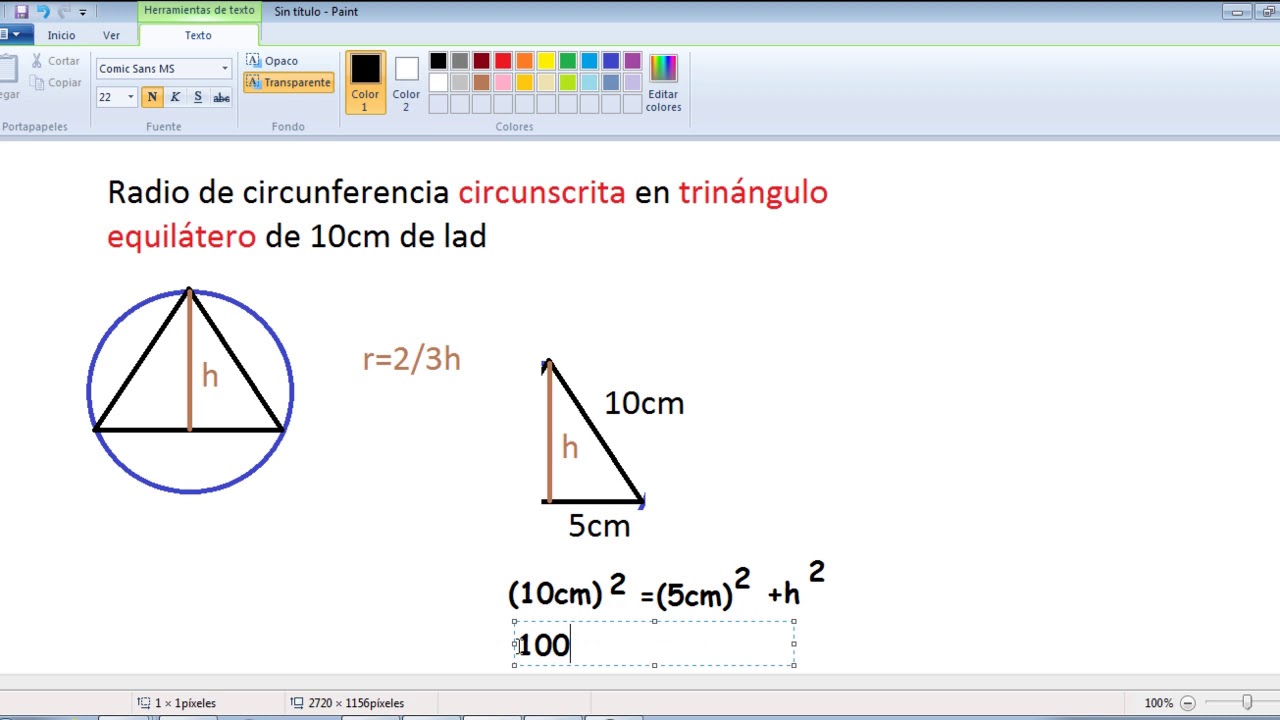
Task: Click inside the text box containing 100
Action: click(x=654, y=643)
